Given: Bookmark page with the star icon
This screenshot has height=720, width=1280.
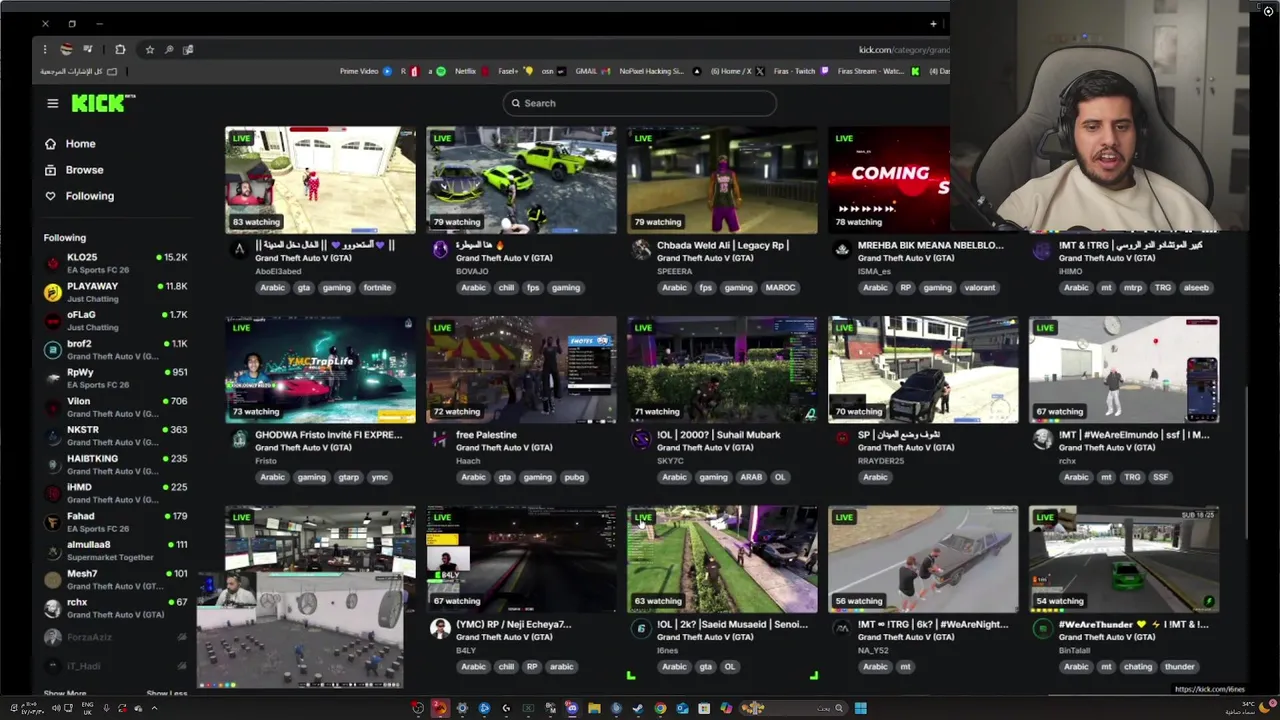Looking at the screenshot, I should tap(149, 49).
